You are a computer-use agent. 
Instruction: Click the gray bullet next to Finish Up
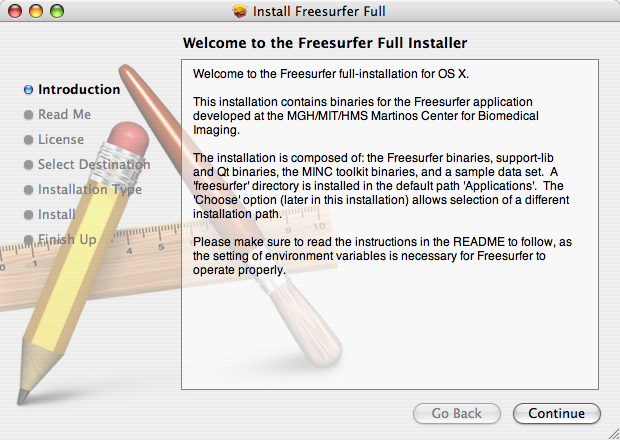click(x=28, y=240)
